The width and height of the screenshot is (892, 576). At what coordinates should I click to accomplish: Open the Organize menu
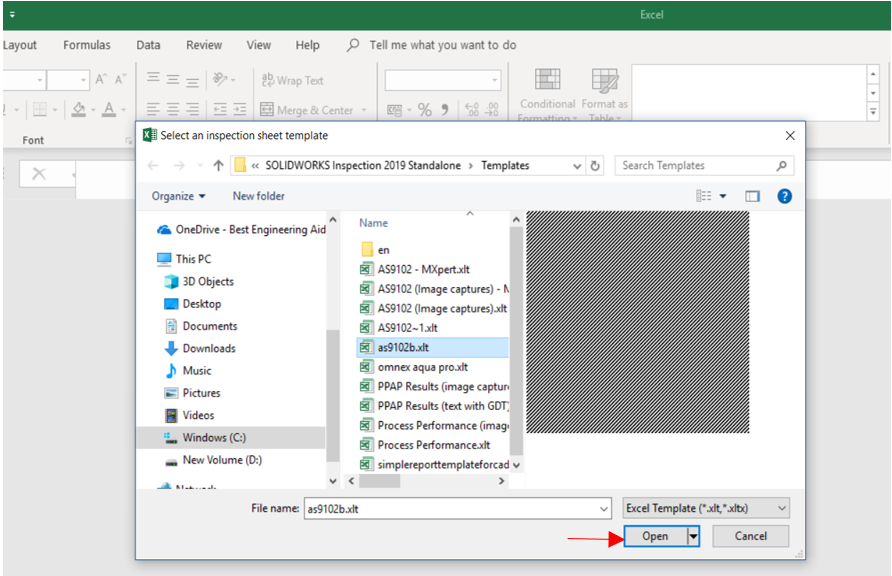point(178,196)
